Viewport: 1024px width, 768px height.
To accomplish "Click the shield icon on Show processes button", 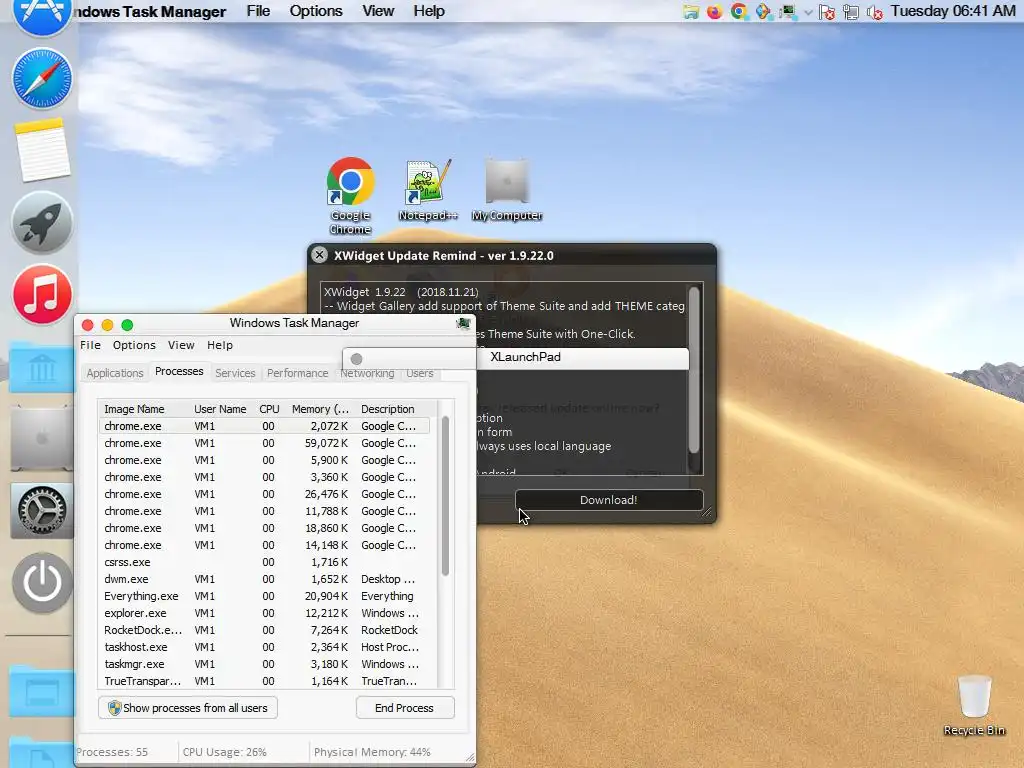I will [114, 708].
